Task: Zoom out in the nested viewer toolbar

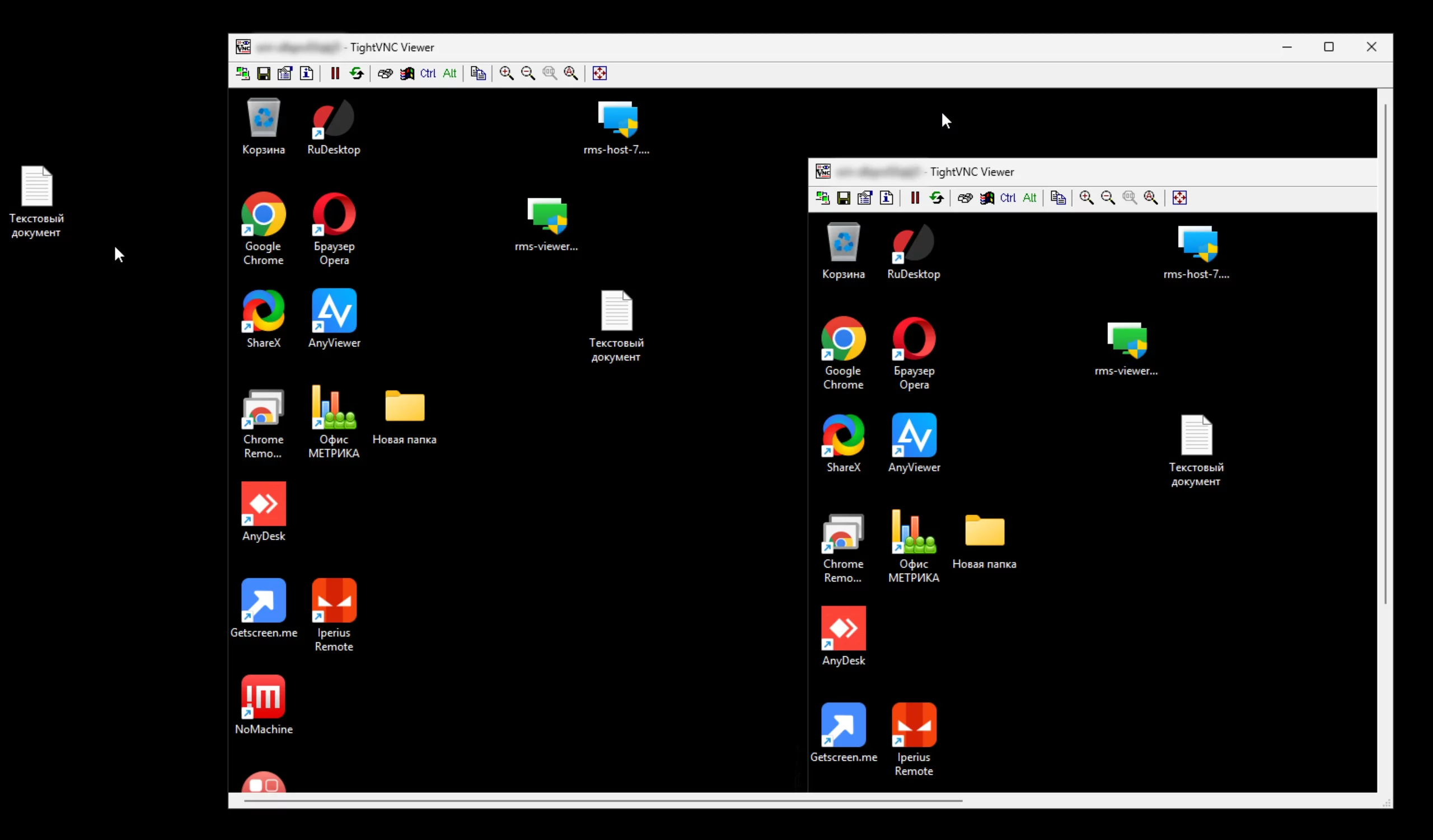Action: pos(1108,198)
